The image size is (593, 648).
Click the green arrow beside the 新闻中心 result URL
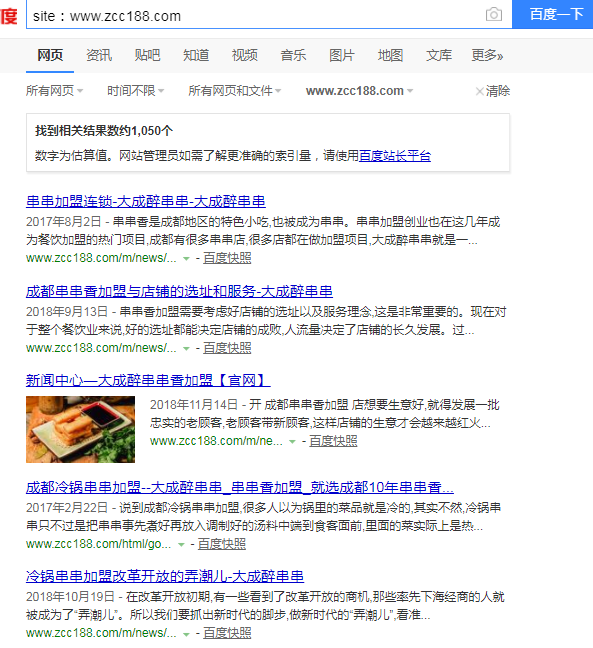[292, 442]
